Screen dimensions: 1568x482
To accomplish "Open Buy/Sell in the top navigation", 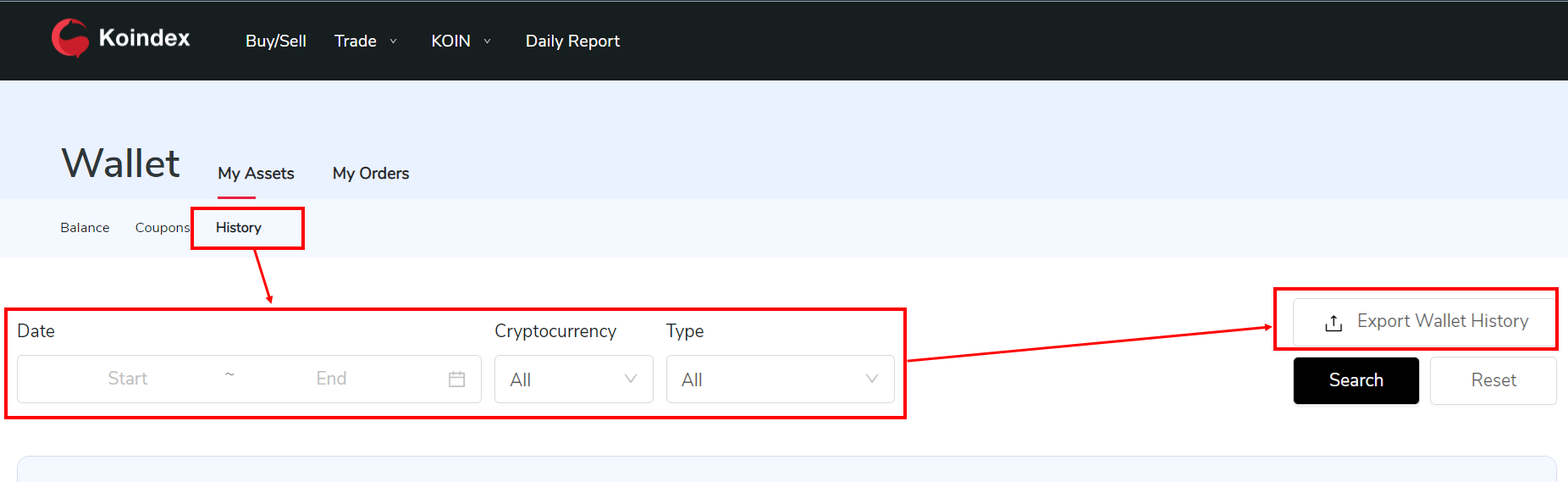I will [276, 41].
